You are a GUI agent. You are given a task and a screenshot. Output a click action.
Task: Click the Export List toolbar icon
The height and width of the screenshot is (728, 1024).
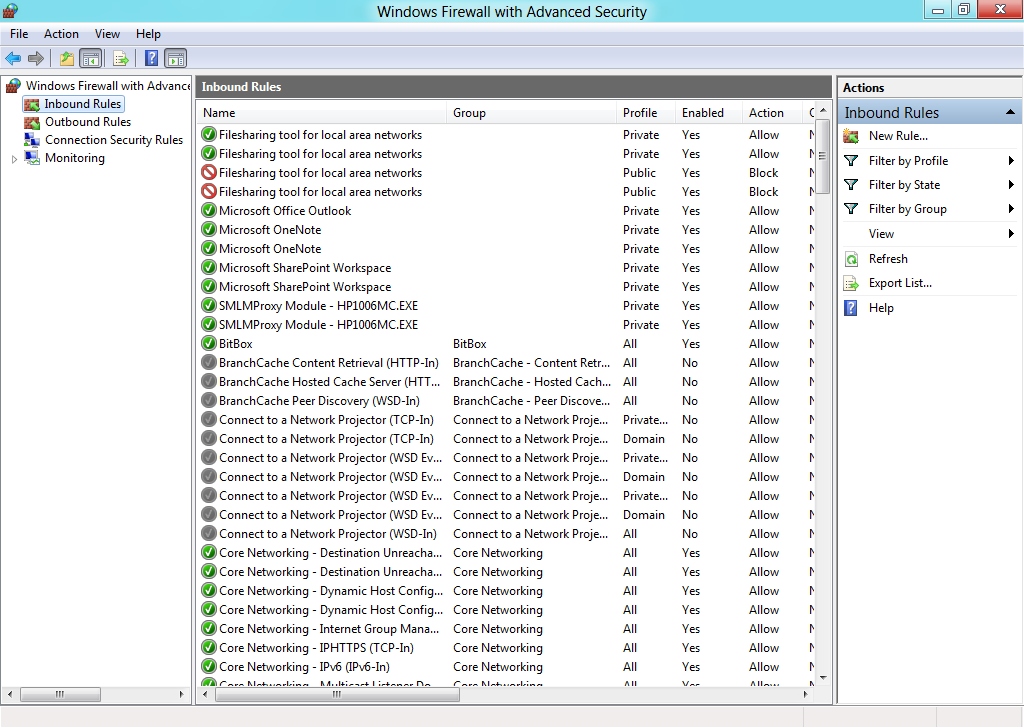point(121,58)
